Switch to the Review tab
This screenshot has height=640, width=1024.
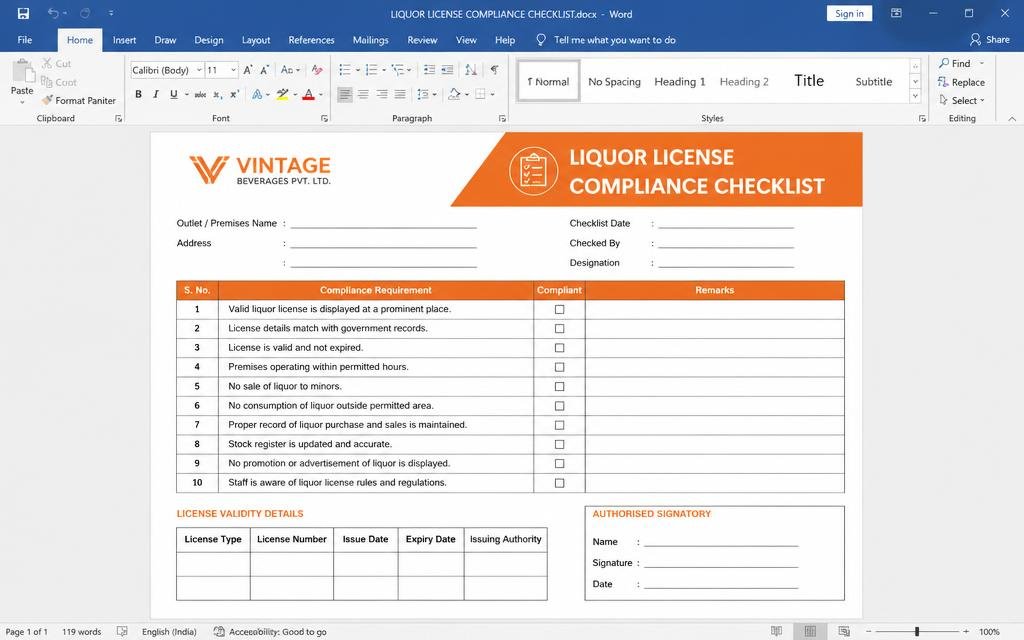(x=422, y=40)
